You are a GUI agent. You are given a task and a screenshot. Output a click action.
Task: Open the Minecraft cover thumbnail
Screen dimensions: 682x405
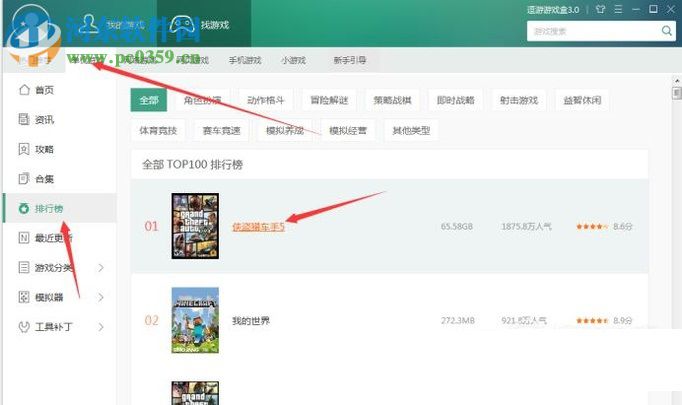195,320
